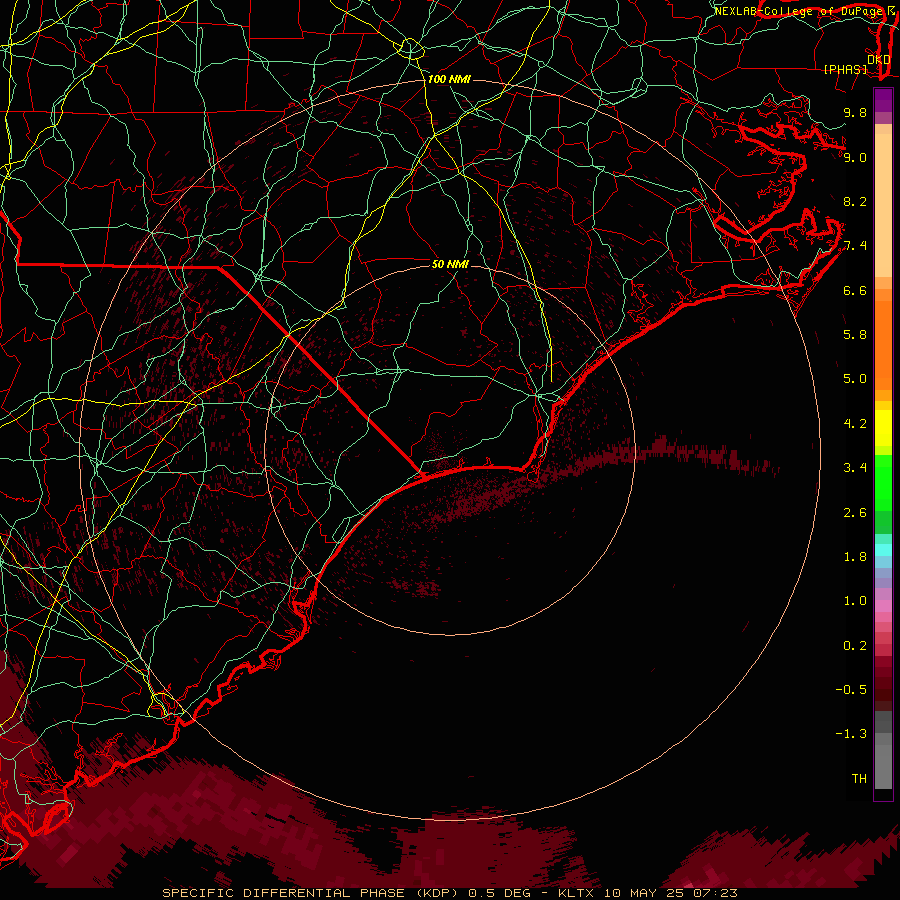Click the cyan band of the color bar
This screenshot has width=900, height=900.
883,550
